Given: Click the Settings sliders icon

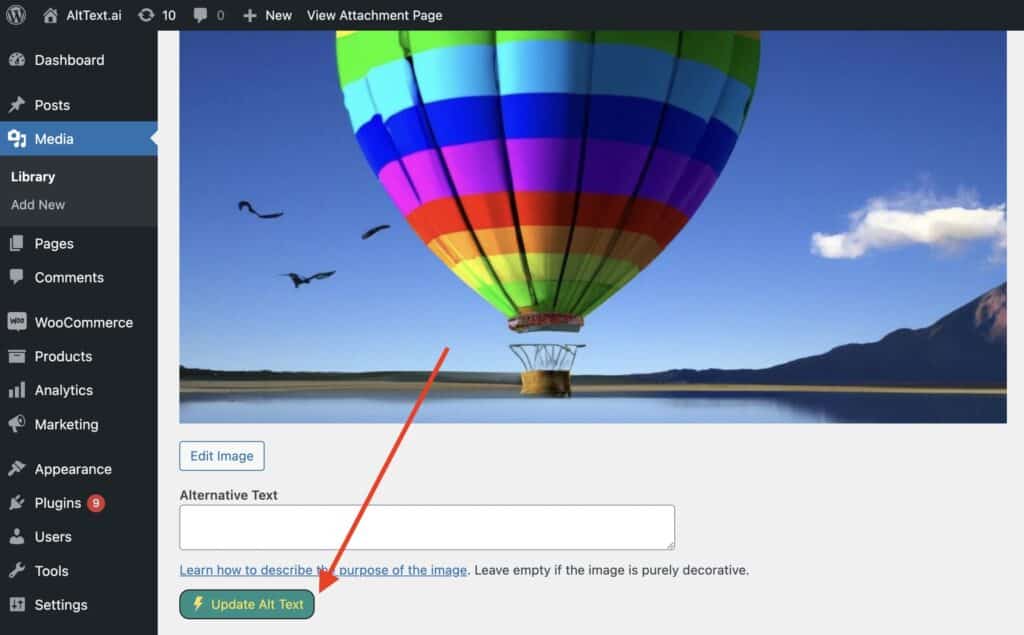Looking at the screenshot, I should point(17,604).
